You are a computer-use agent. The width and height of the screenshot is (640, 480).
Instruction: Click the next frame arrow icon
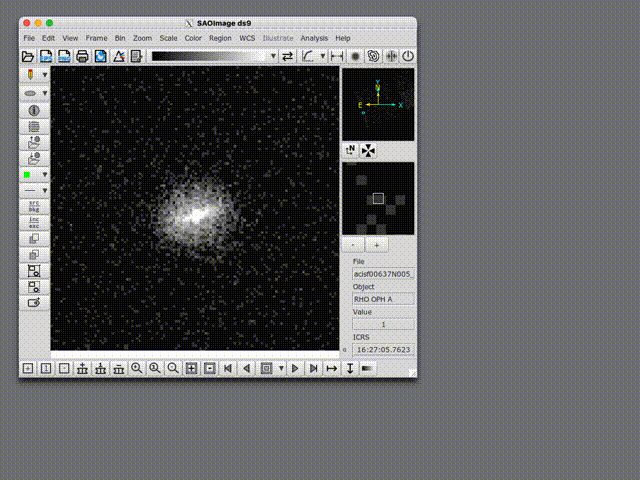(295, 368)
